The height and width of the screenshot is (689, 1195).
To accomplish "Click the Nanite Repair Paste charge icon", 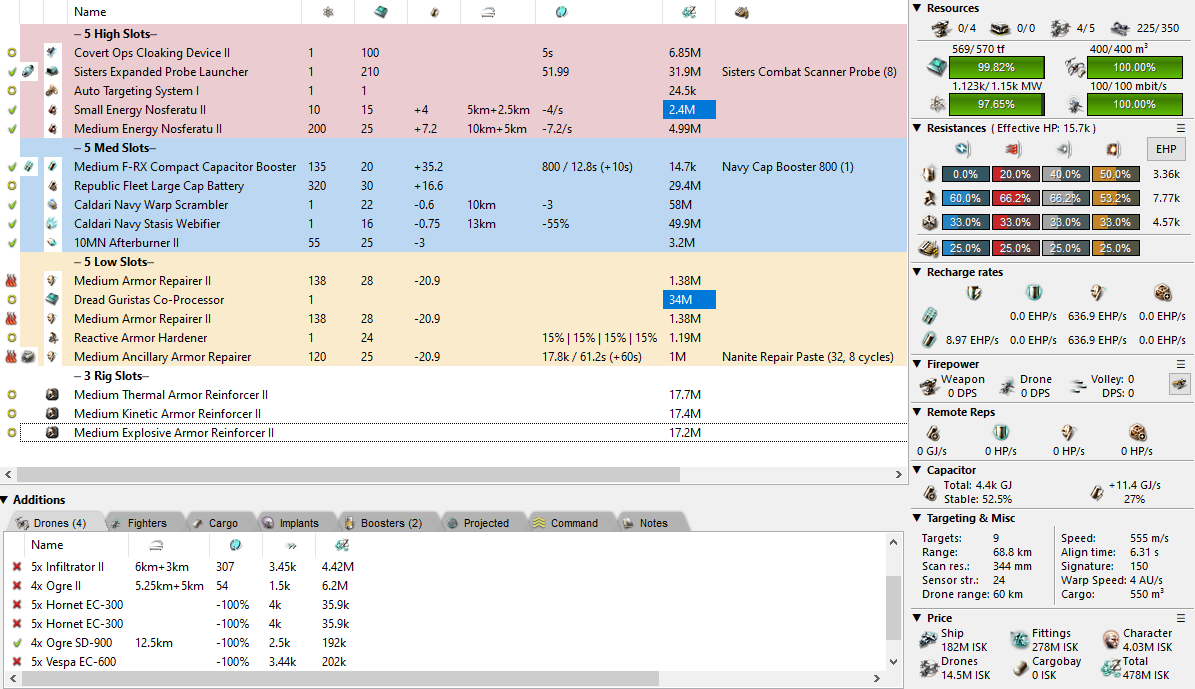I will click(x=29, y=357).
